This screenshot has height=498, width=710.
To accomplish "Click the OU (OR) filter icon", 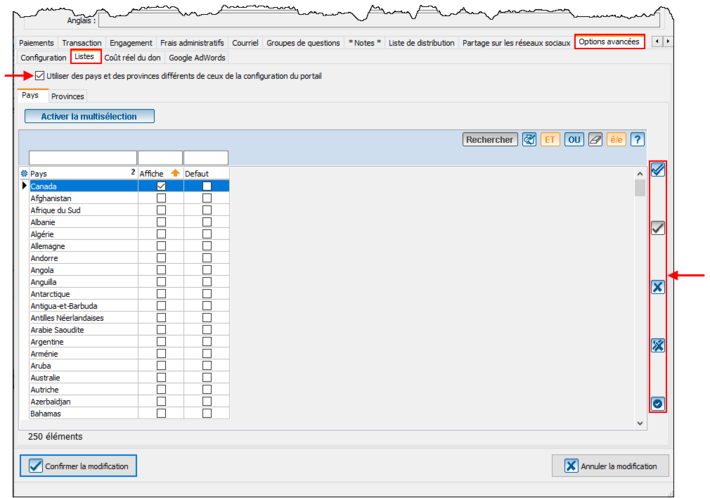I will click(x=574, y=140).
